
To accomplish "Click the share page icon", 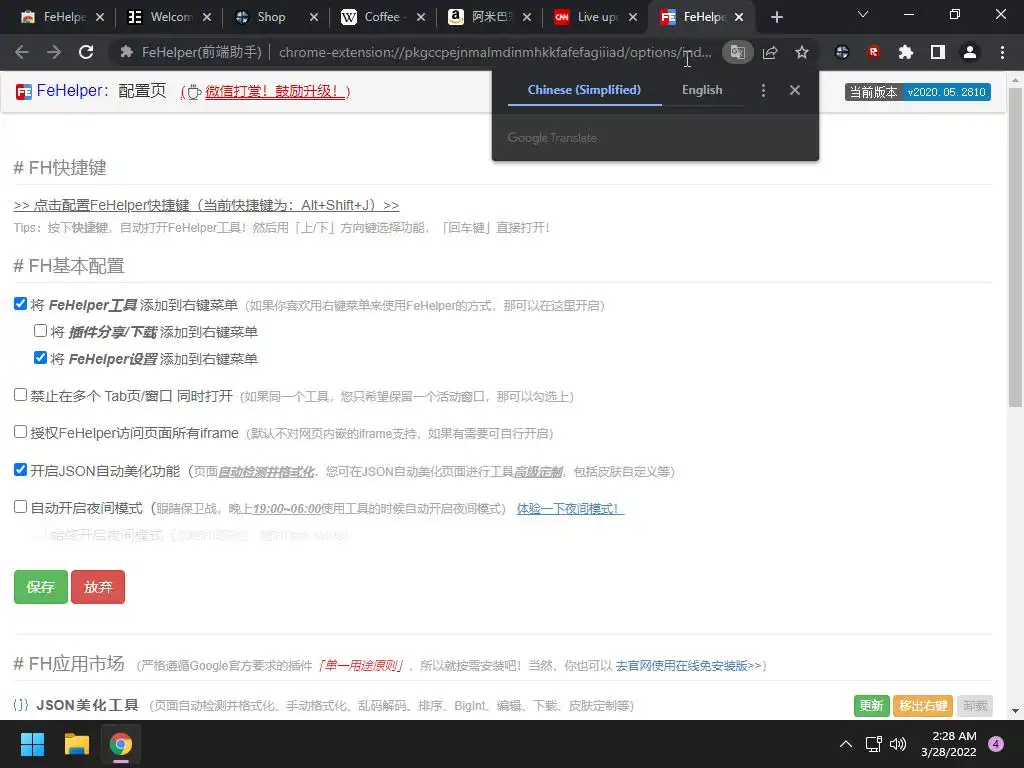I will [770, 52].
